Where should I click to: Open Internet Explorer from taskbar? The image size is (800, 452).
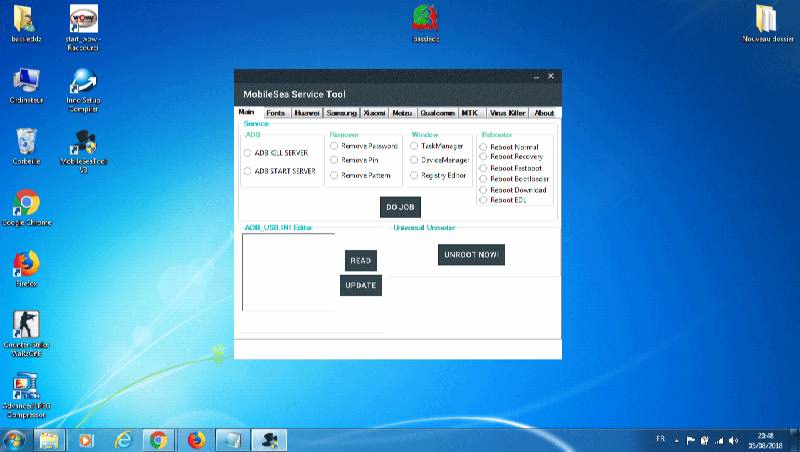pos(123,440)
